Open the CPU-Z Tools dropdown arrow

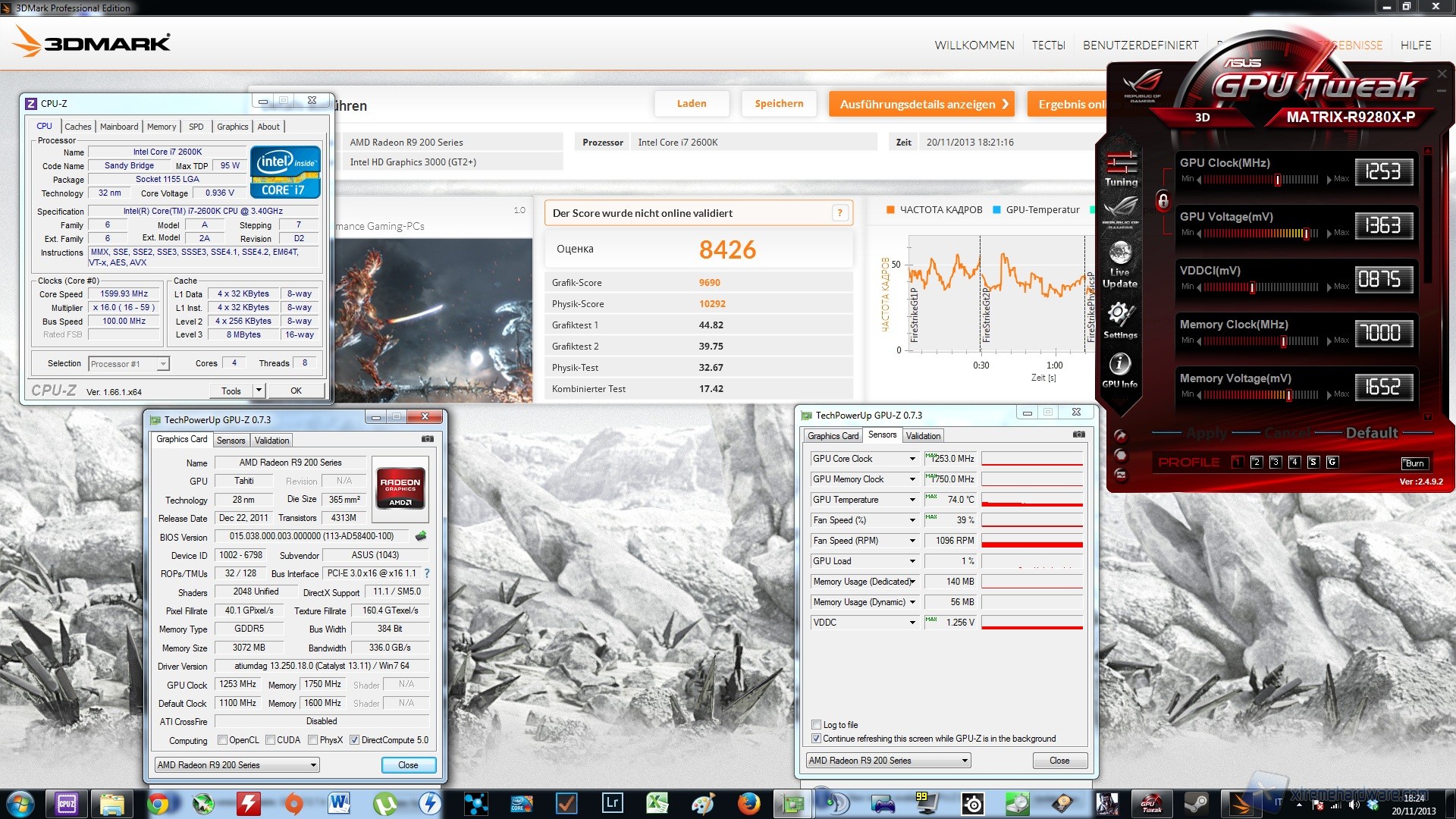(x=259, y=391)
